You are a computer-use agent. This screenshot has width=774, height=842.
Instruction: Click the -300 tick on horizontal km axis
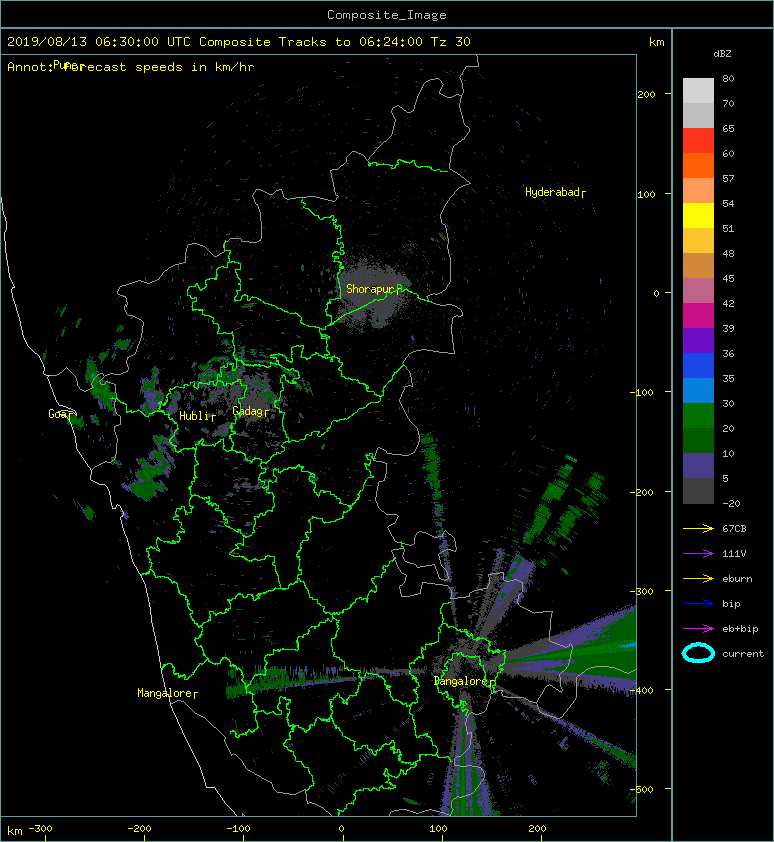[40, 829]
